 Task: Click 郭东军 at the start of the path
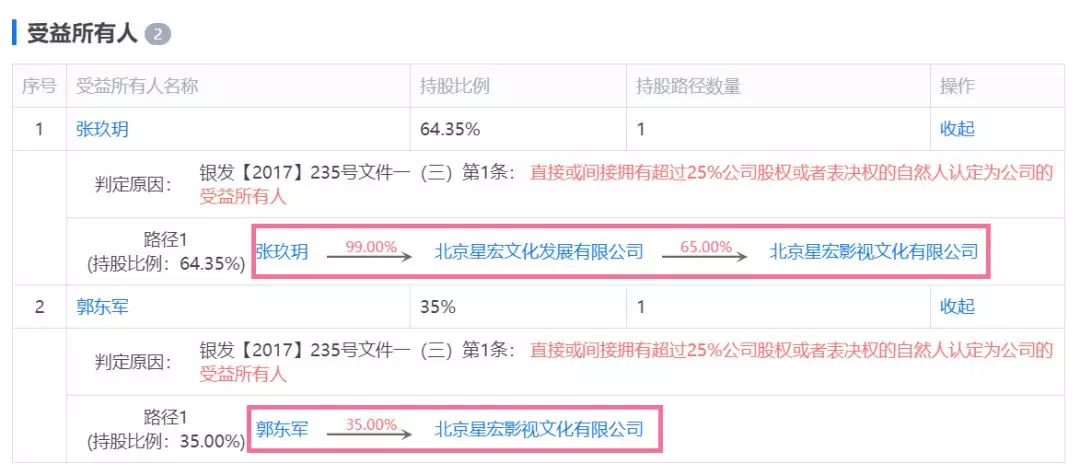pyautogui.click(x=282, y=431)
